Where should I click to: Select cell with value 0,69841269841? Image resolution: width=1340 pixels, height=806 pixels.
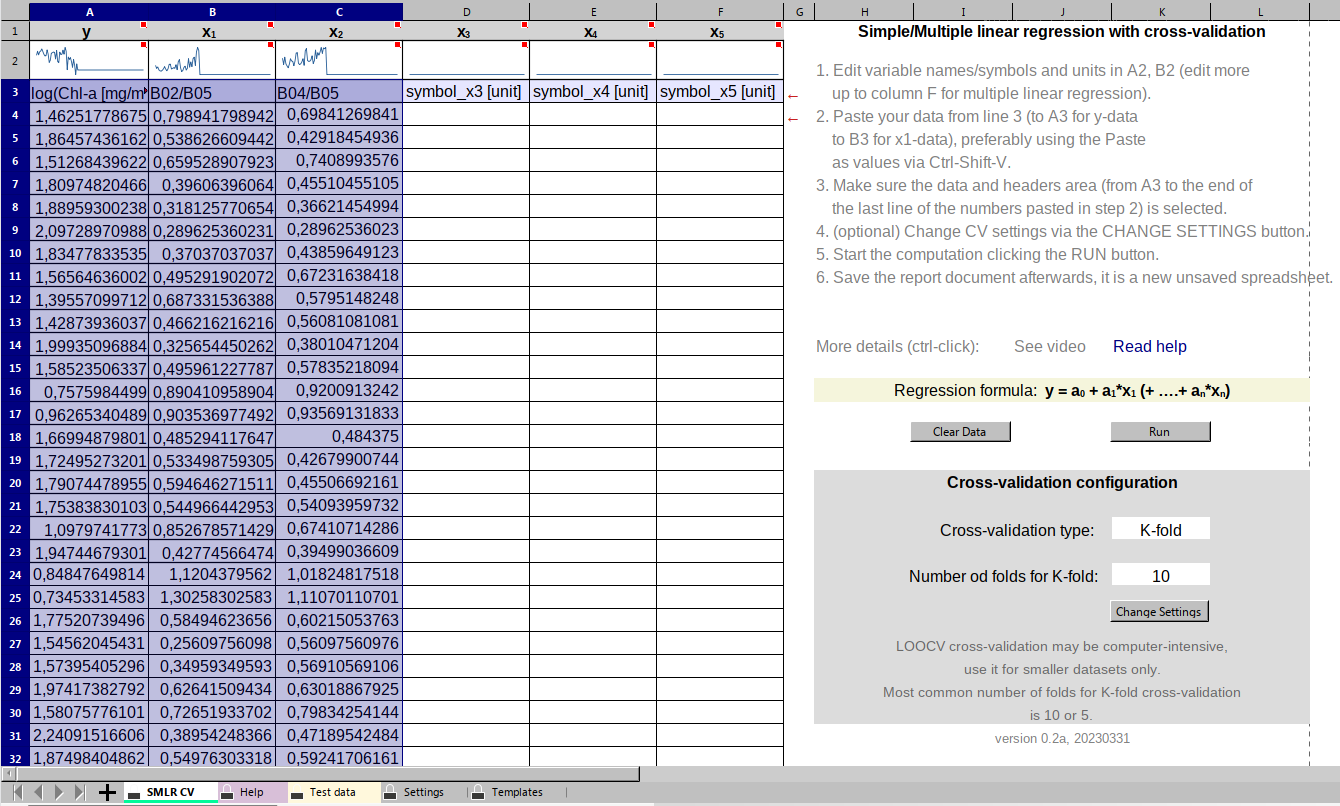pos(339,115)
